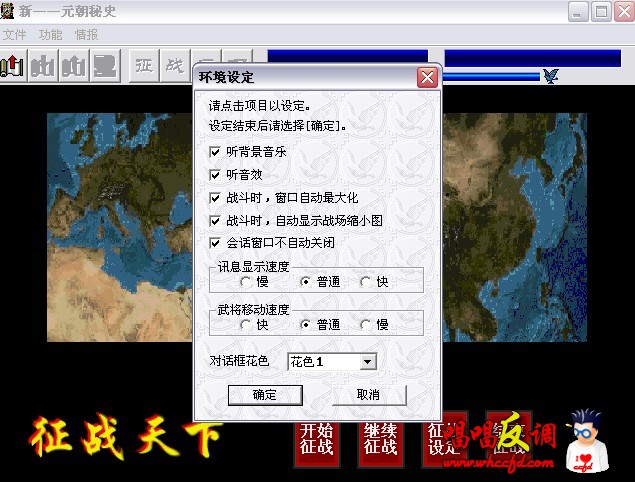Screen dimensions: 635x482
Task: Close the 环境设定 dialog
Action: coord(427,77)
